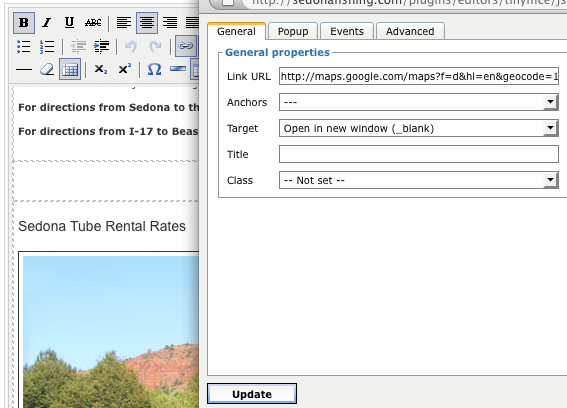
Task: Insert a horizontal rule line
Action: point(24,69)
